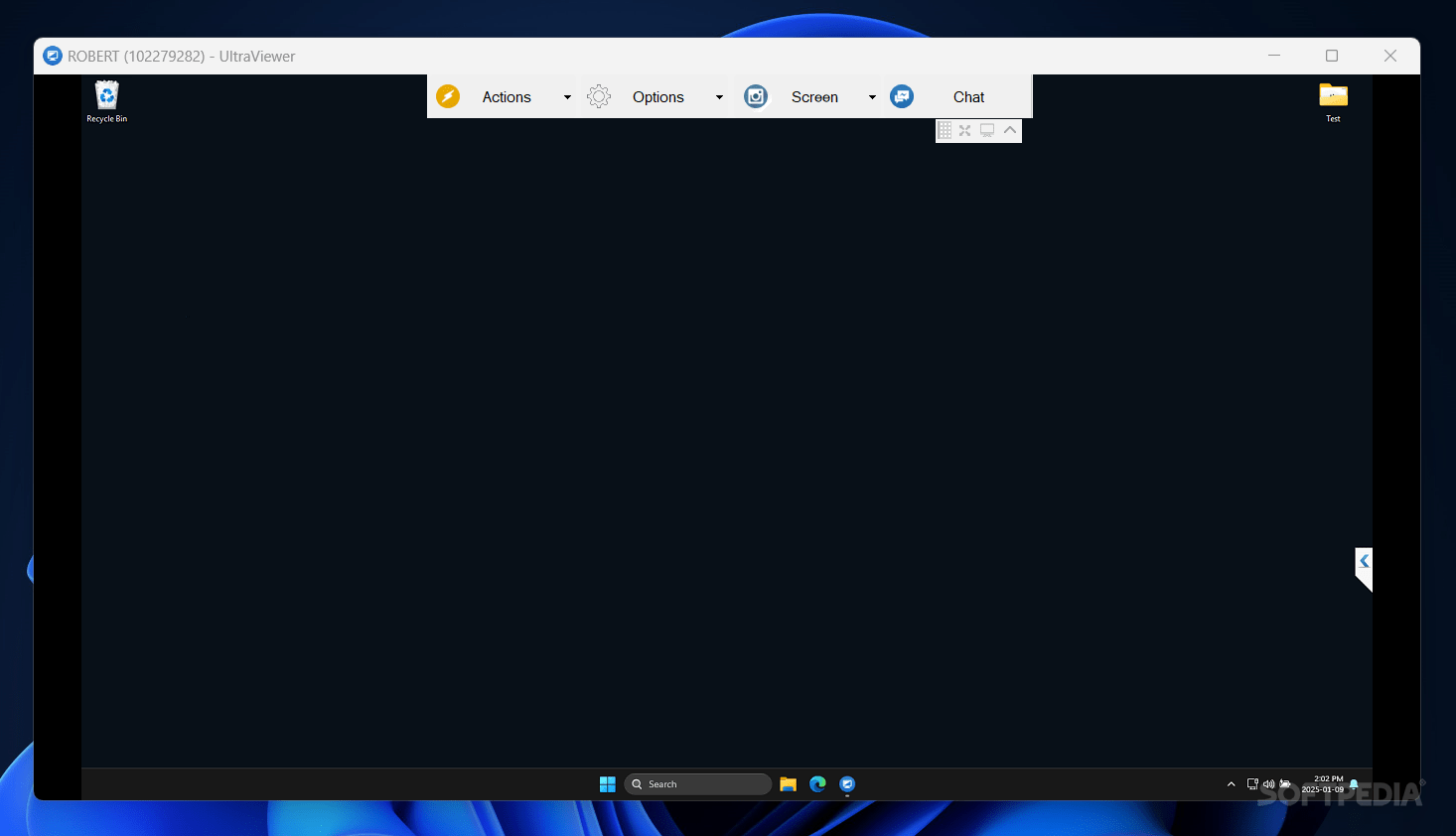The height and width of the screenshot is (836, 1456).
Task: Click the Options gear icon
Action: coord(599,96)
